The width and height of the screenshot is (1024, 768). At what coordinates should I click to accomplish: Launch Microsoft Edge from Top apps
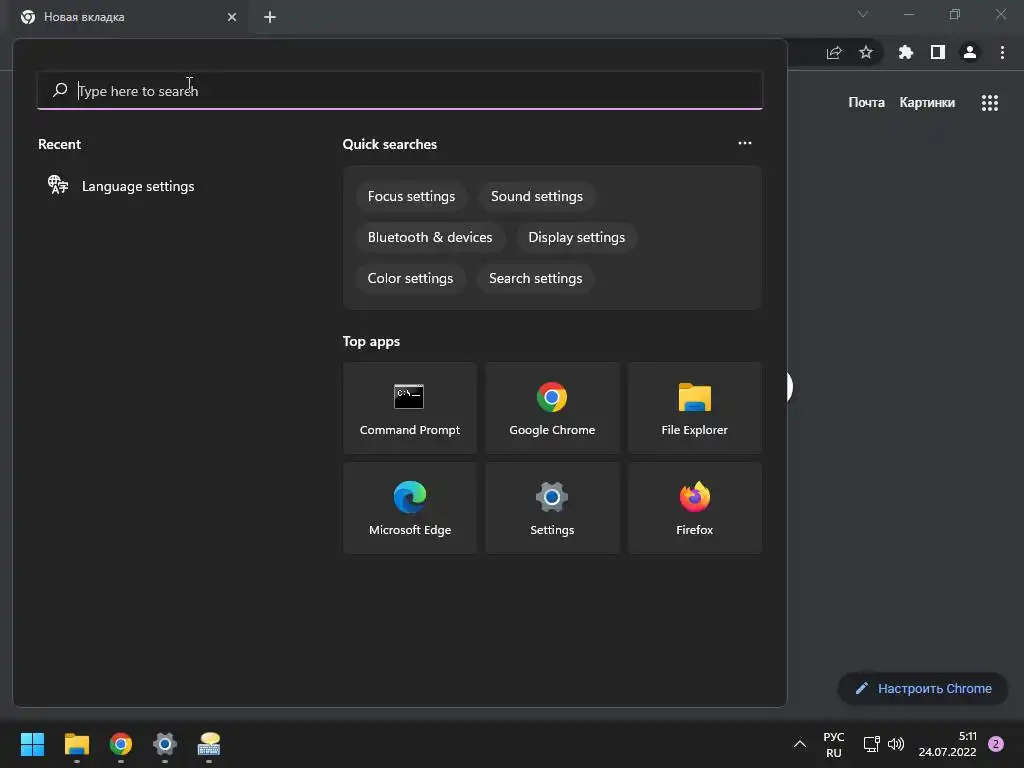tap(409, 508)
